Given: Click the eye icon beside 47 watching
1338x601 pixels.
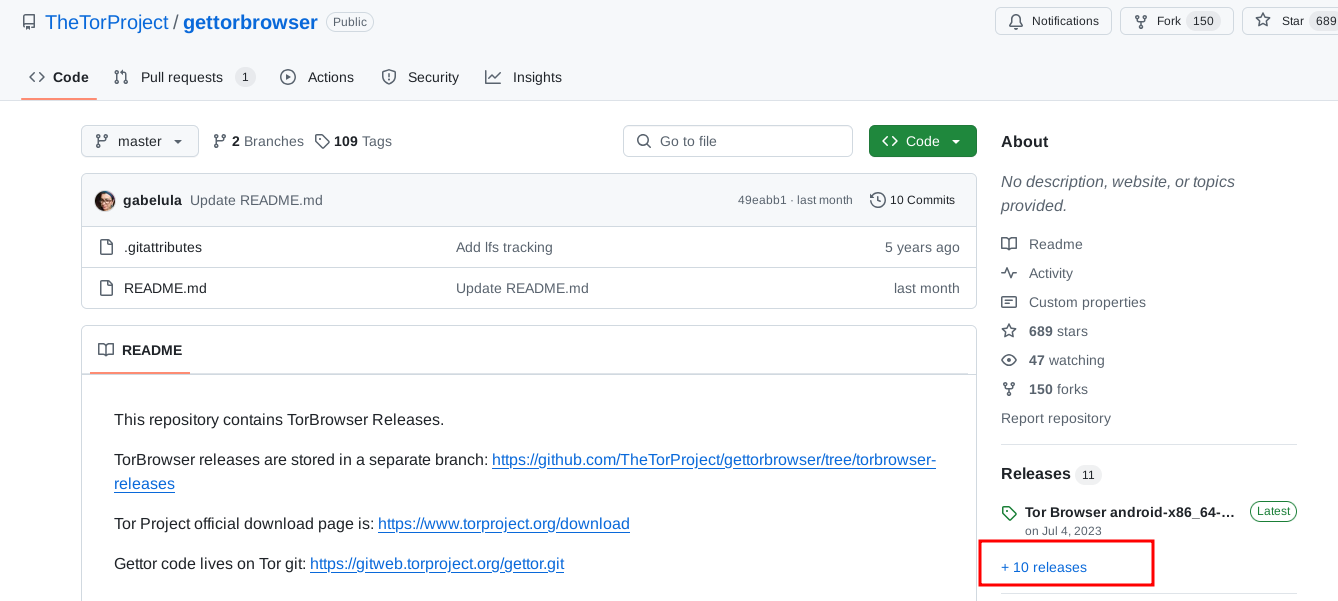Looking at the screenshot, I should (1009, 360).
